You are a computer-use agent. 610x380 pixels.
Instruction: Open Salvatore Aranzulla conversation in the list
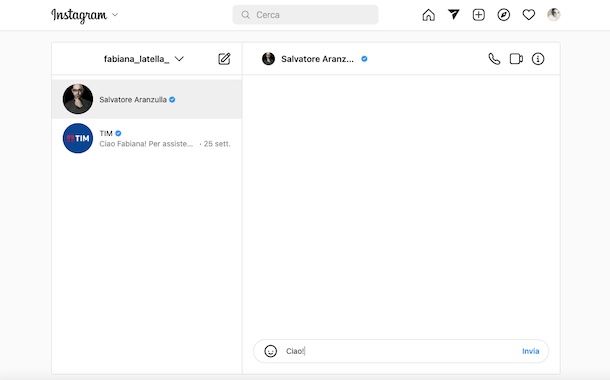coord(147,99)
